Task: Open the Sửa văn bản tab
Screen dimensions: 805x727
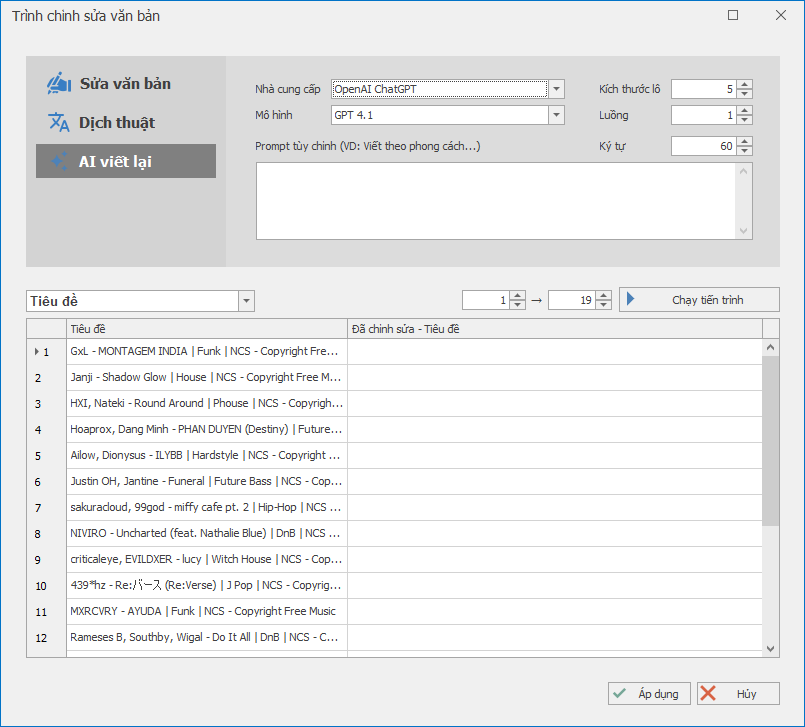Action: 125,84
